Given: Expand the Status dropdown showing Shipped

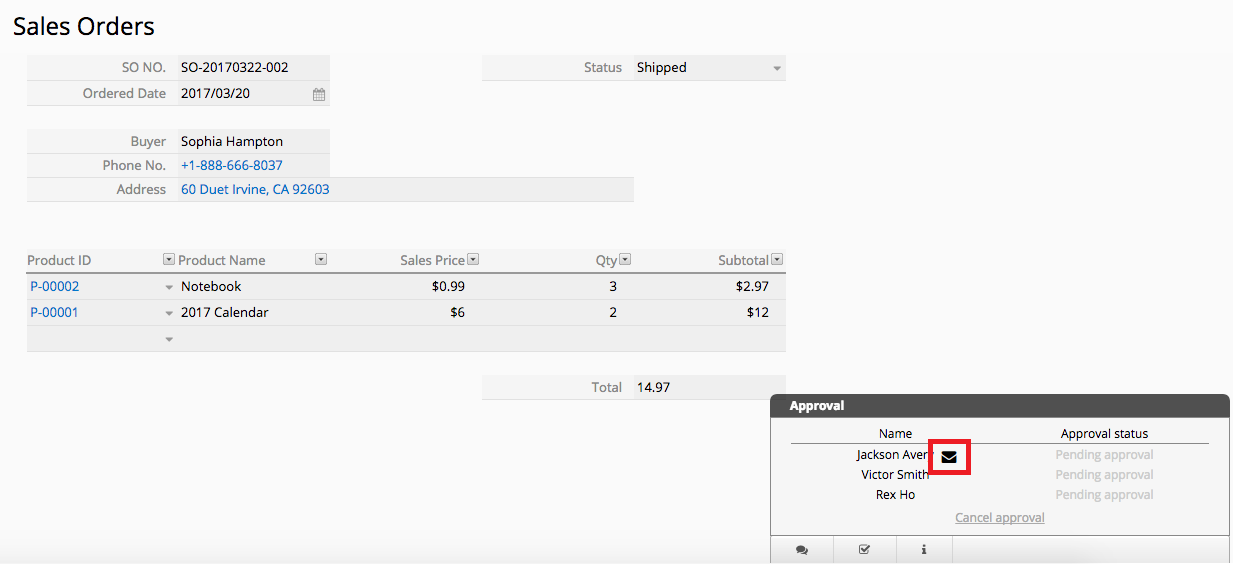Looking at the screenshot, I should coord(777,69).
